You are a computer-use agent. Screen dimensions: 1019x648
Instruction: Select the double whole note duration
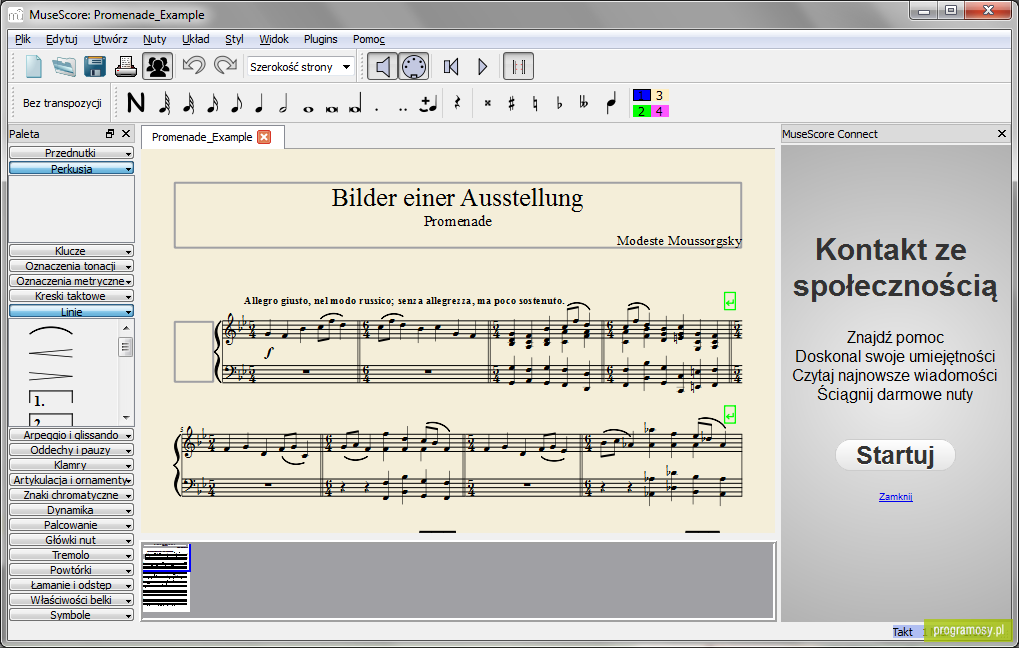click(x=331, y=108)
